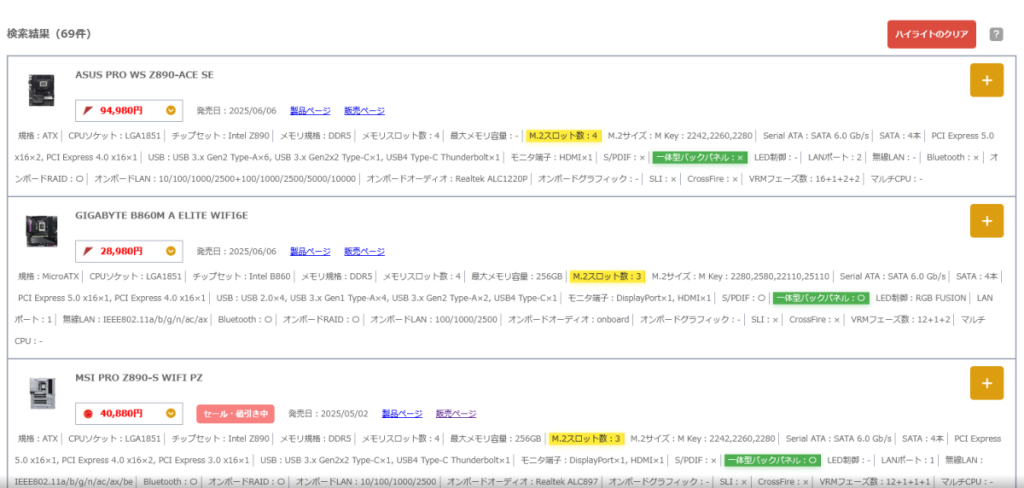
Task: Open 製品ページ link for MSI PRO Z890-S WIFI PZ
Action: point(402,414)
